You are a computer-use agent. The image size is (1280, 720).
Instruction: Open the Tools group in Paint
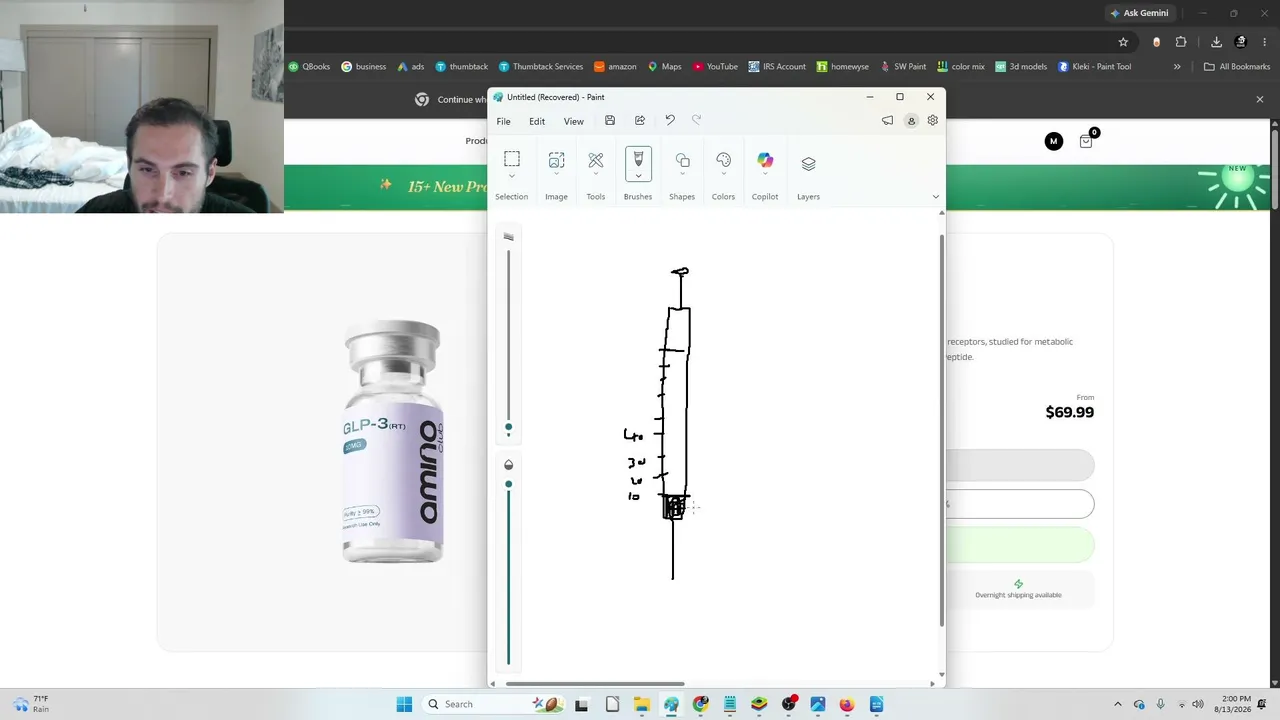[x=596, y=159]
